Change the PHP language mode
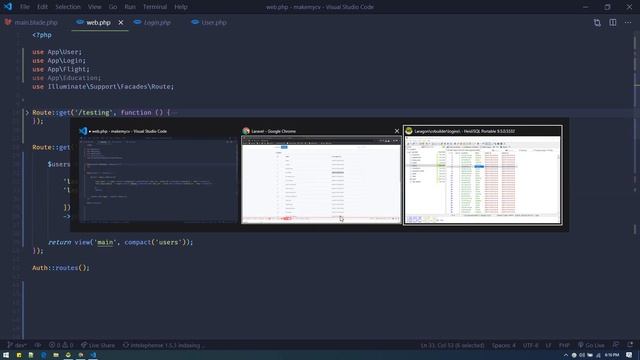The width and height of the screenshot is (640, 360). [564, 345]
